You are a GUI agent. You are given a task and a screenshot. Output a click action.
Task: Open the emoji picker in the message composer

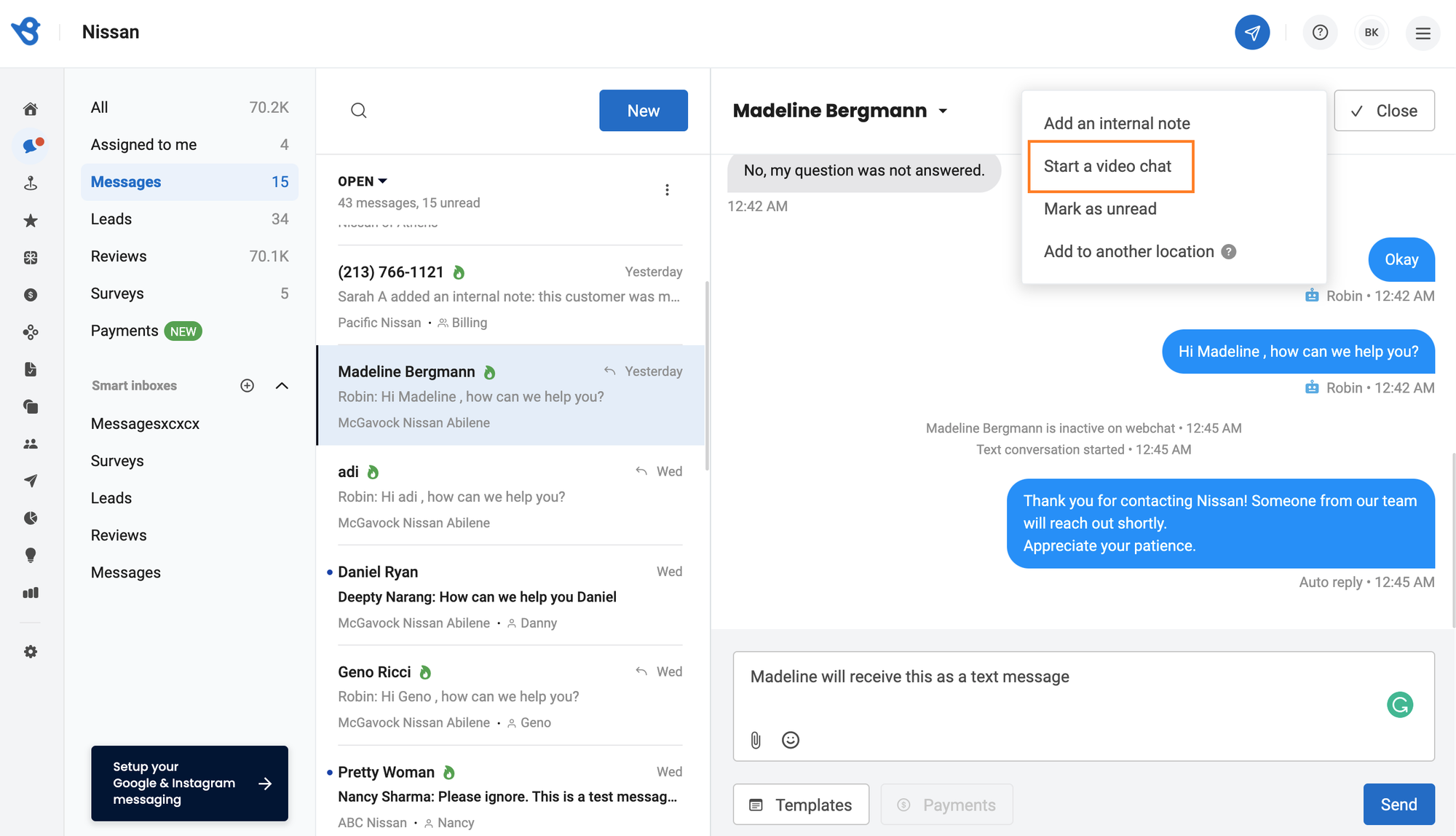[791, 740]
